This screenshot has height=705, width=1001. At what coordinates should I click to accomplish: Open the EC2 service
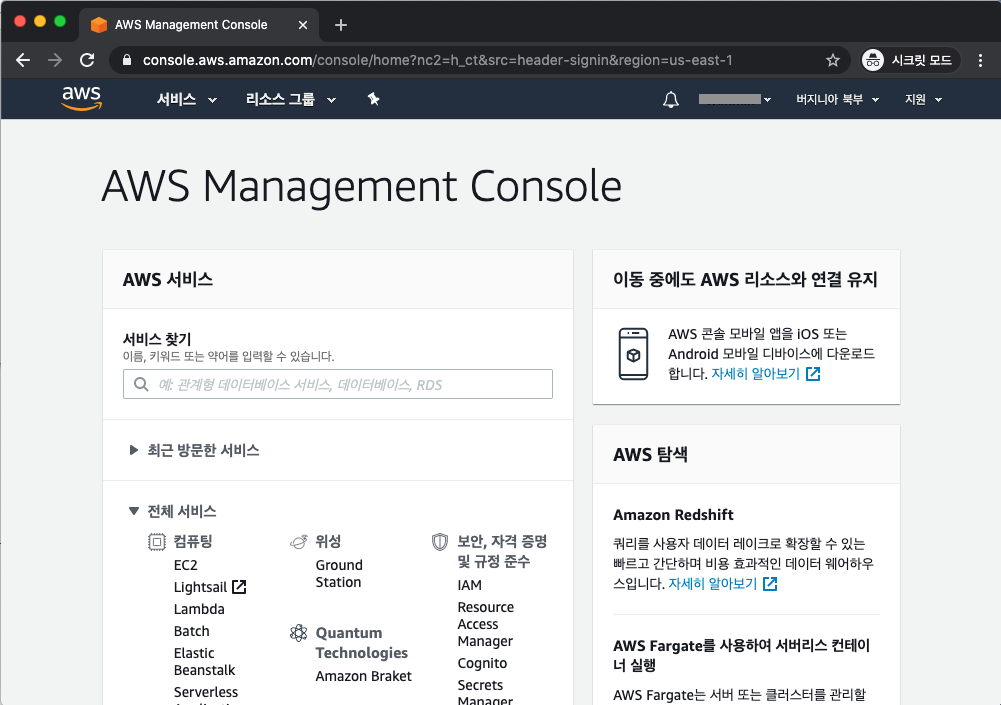coord(186,565)
